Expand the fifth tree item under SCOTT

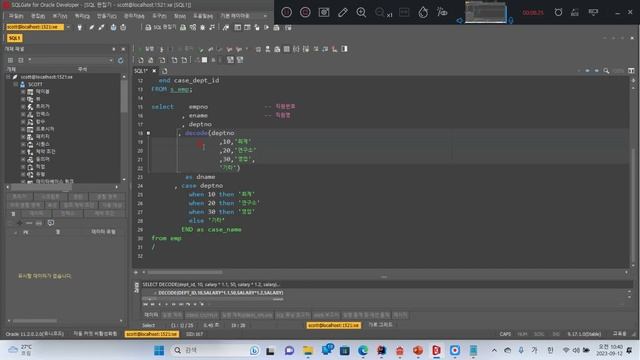click(x=23, y=122)
